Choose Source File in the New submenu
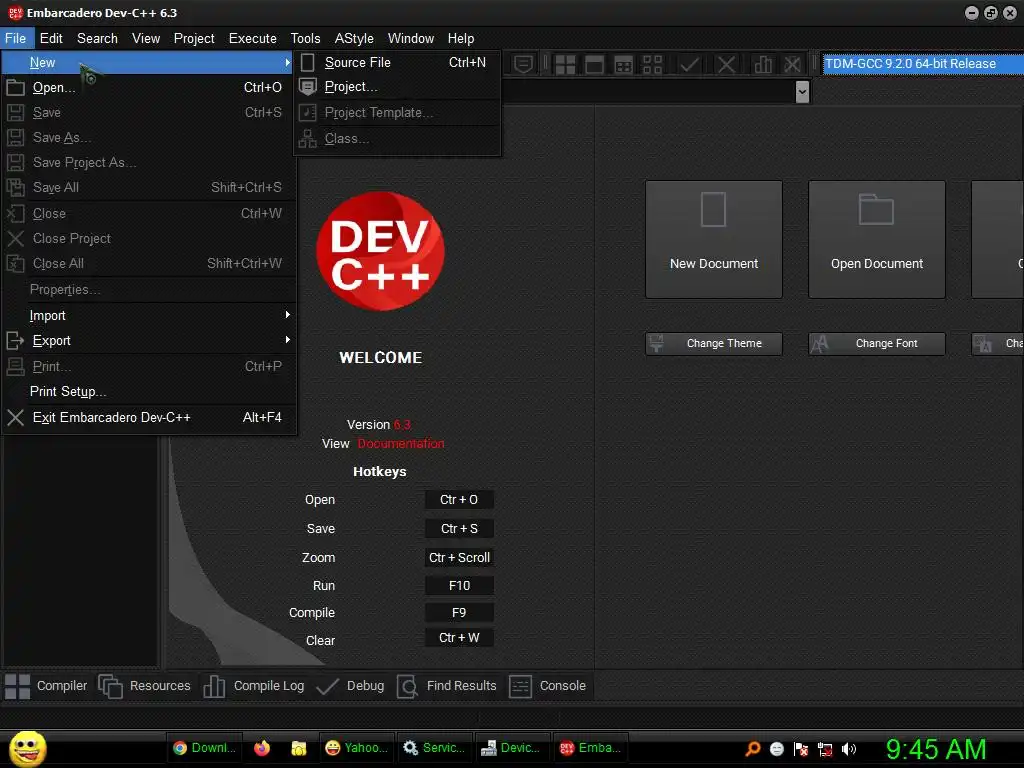This screenshot has height=768, width=1024. point(397,62)
